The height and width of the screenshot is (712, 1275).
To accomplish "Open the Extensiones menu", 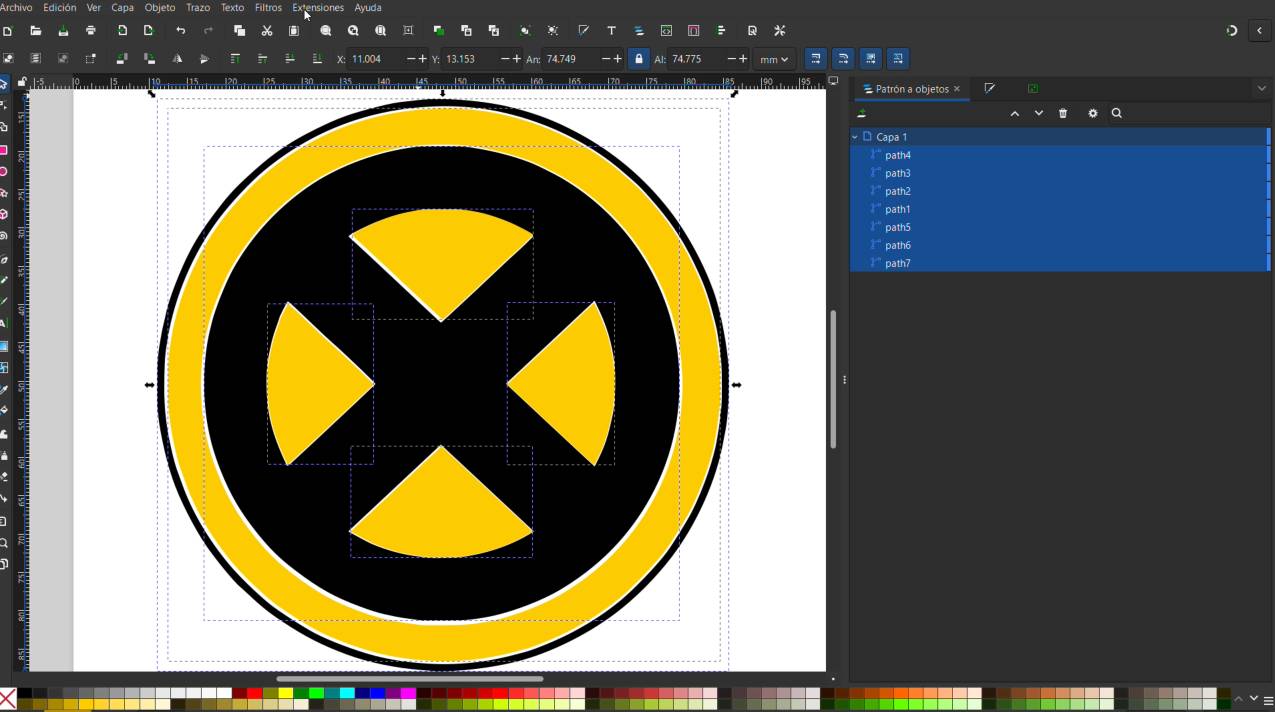I will (x=318, y=7).
